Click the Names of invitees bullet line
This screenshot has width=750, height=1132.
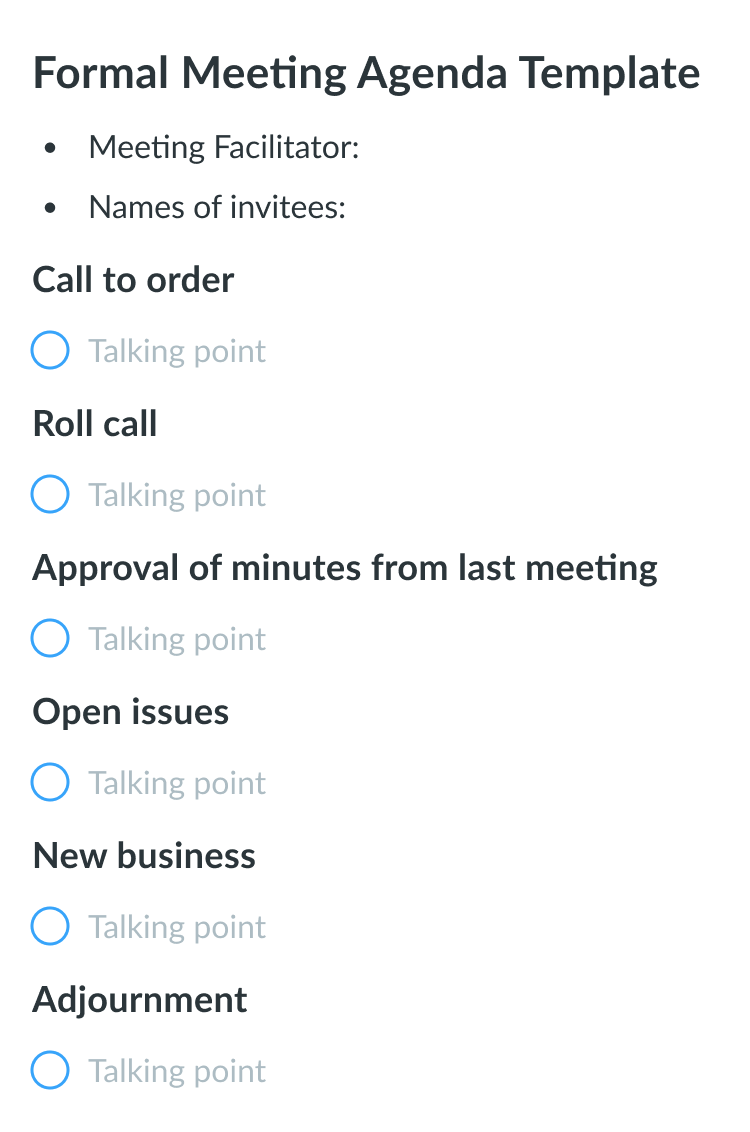[217, 207]
